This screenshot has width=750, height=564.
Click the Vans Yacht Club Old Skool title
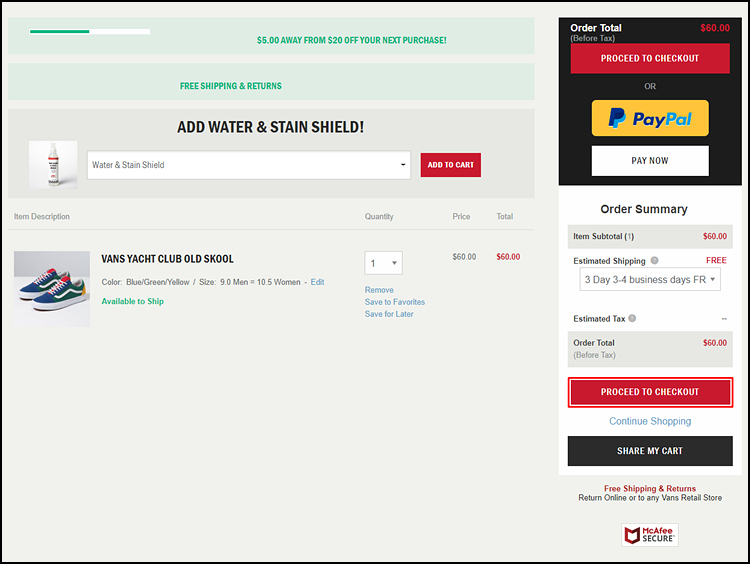point(167,259)
